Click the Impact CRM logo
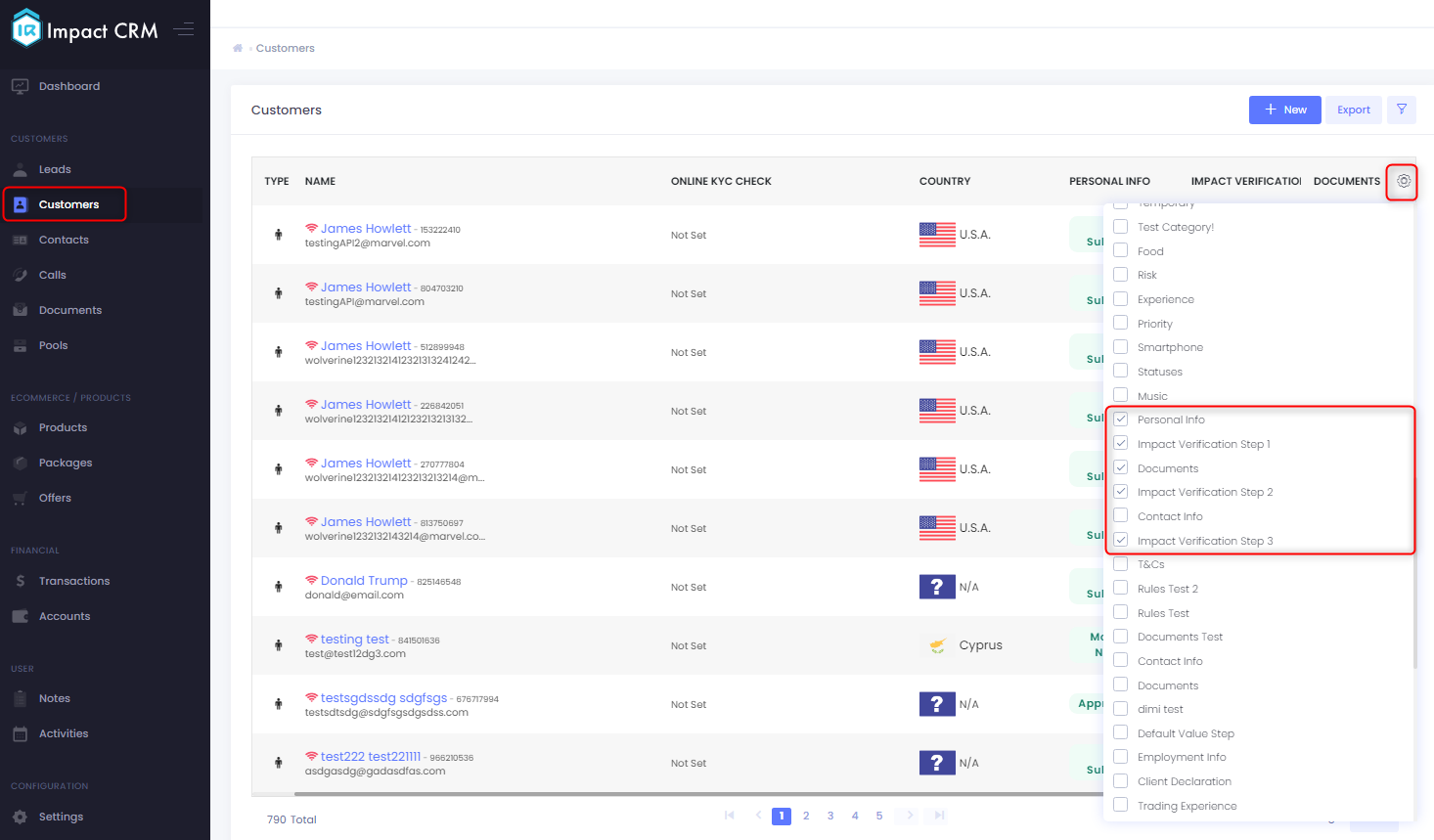Image resolution: width=1434 pixels, height=840 pixels. (x=85, y=29)
